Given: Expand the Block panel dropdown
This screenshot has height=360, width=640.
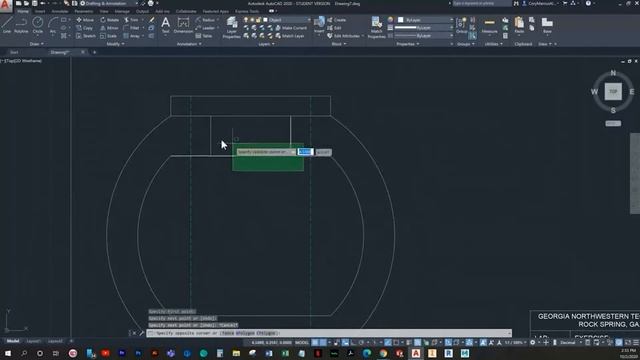Looking at the screenshot, I should pos(339,44).
